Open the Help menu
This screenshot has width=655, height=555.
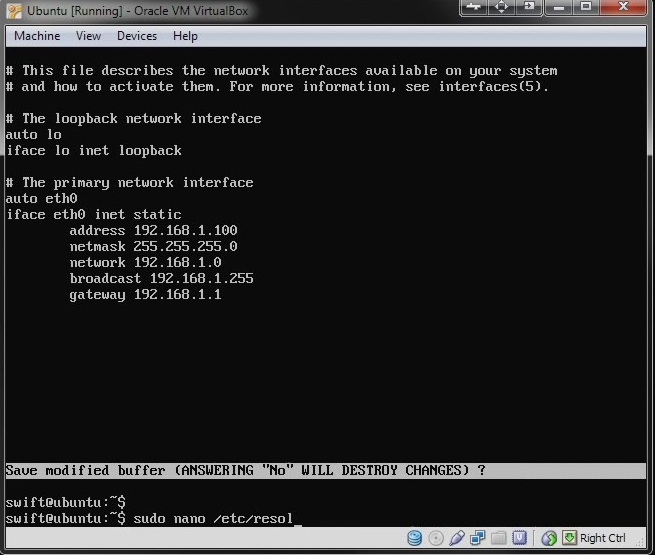[185, 36]
